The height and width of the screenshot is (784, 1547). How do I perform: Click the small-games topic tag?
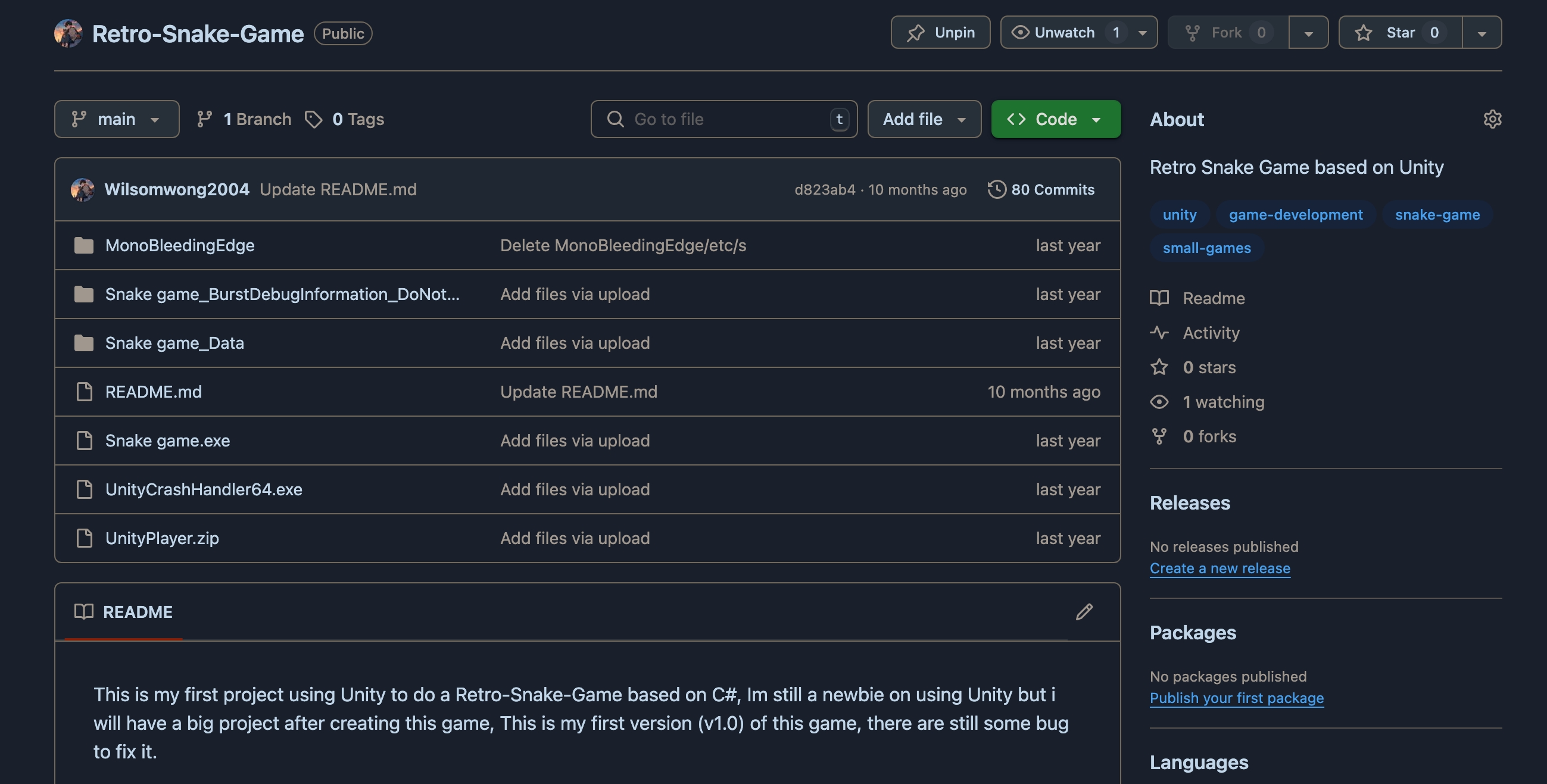coord(1206,247)
